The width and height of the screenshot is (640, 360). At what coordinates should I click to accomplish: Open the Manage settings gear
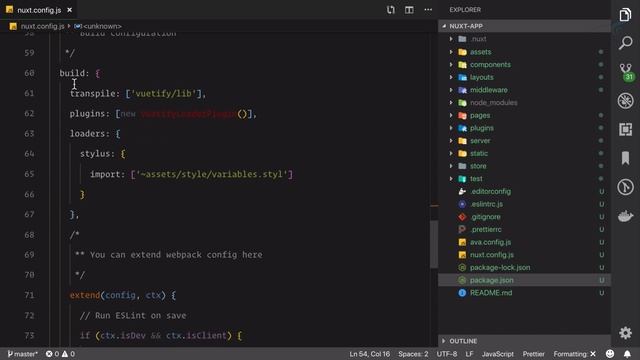(x=625, y=333)
